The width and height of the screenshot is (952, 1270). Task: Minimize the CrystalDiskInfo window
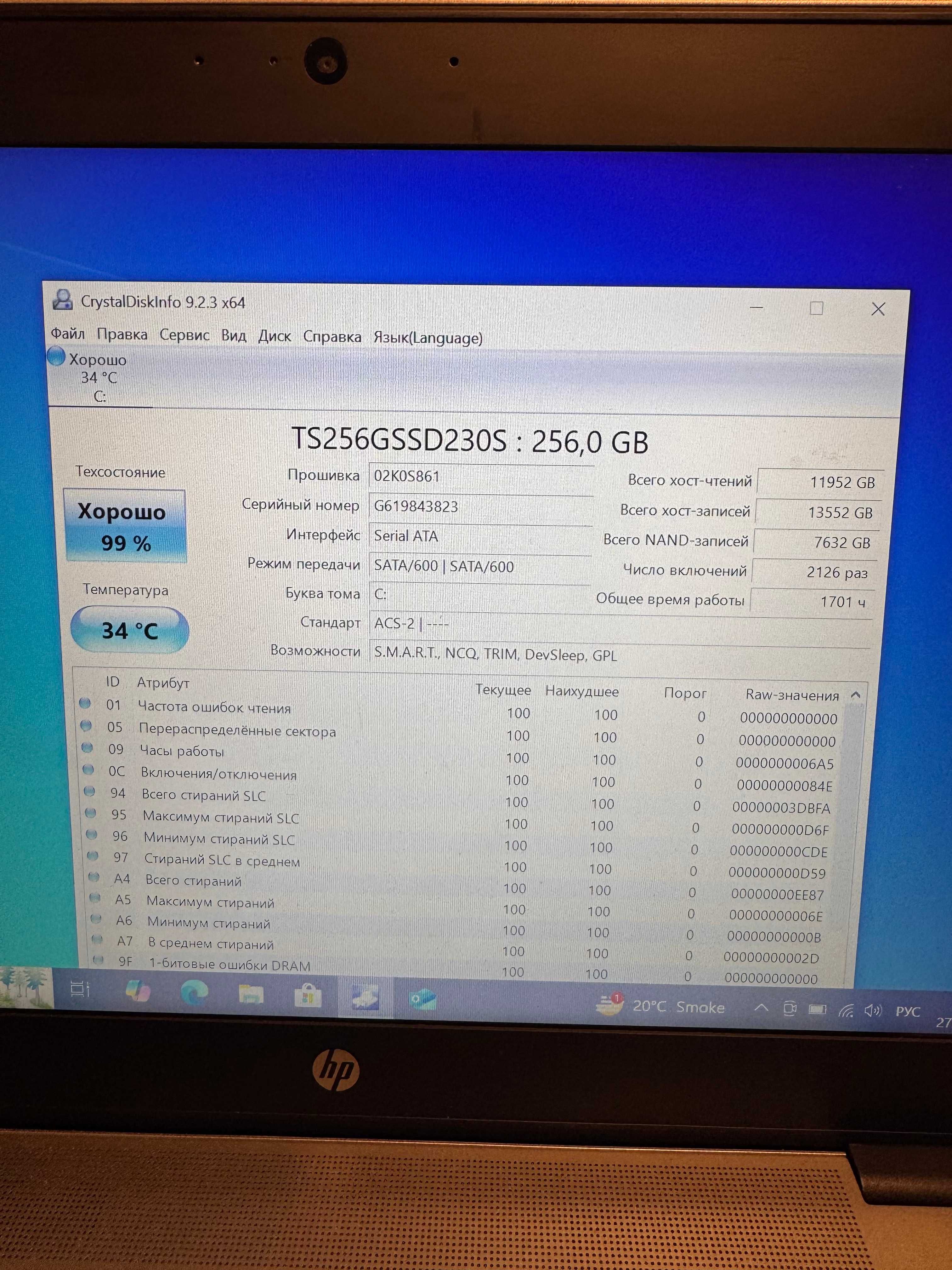click(756, 307)
